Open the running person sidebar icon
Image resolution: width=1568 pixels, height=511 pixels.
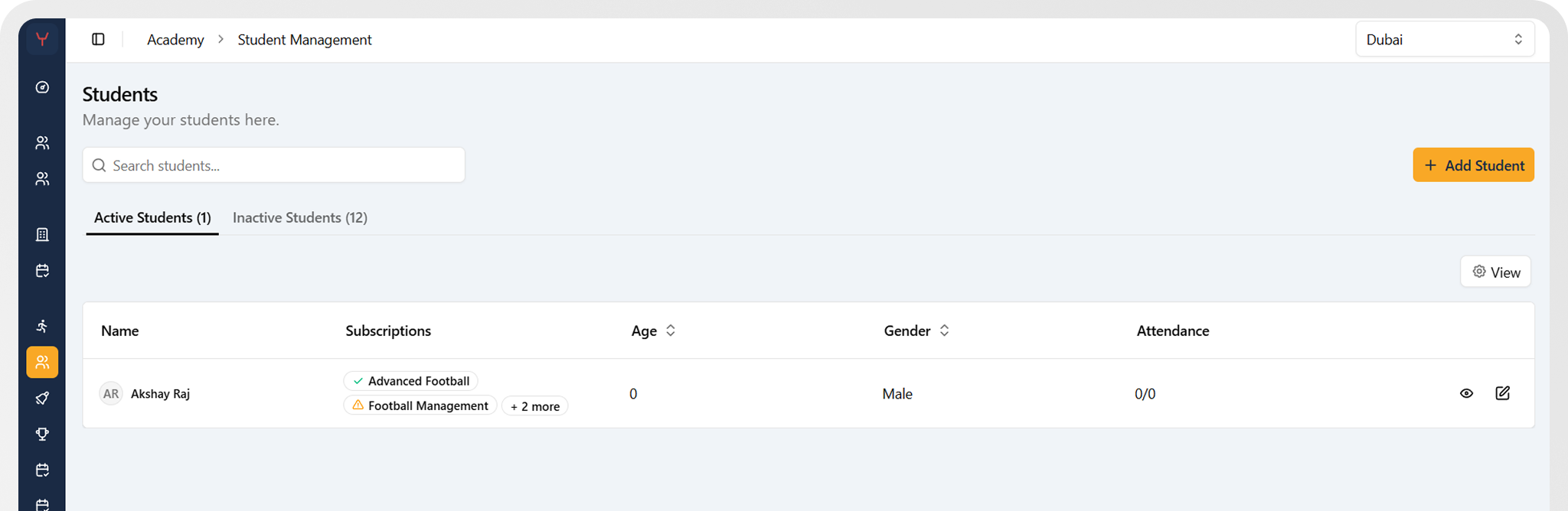(x=42, y=327)
